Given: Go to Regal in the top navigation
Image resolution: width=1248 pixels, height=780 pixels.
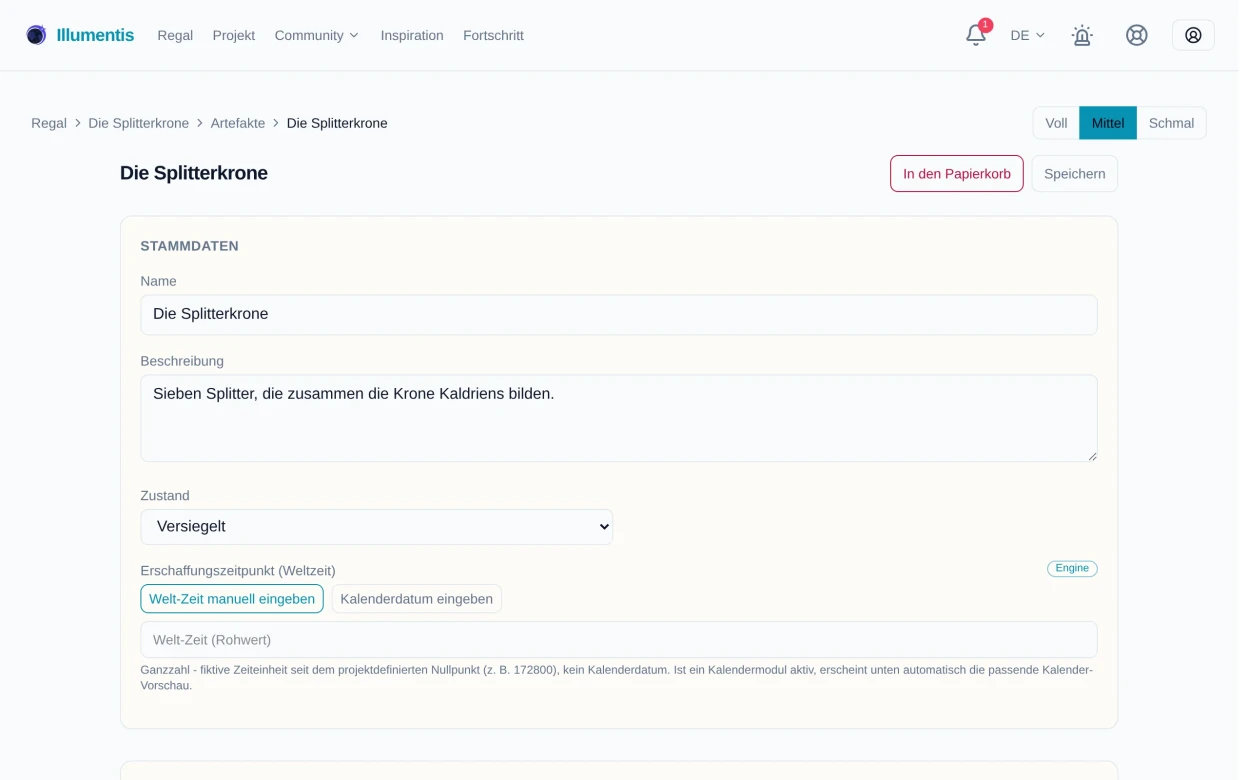Looking at the screenshot, I should [175, 35].
